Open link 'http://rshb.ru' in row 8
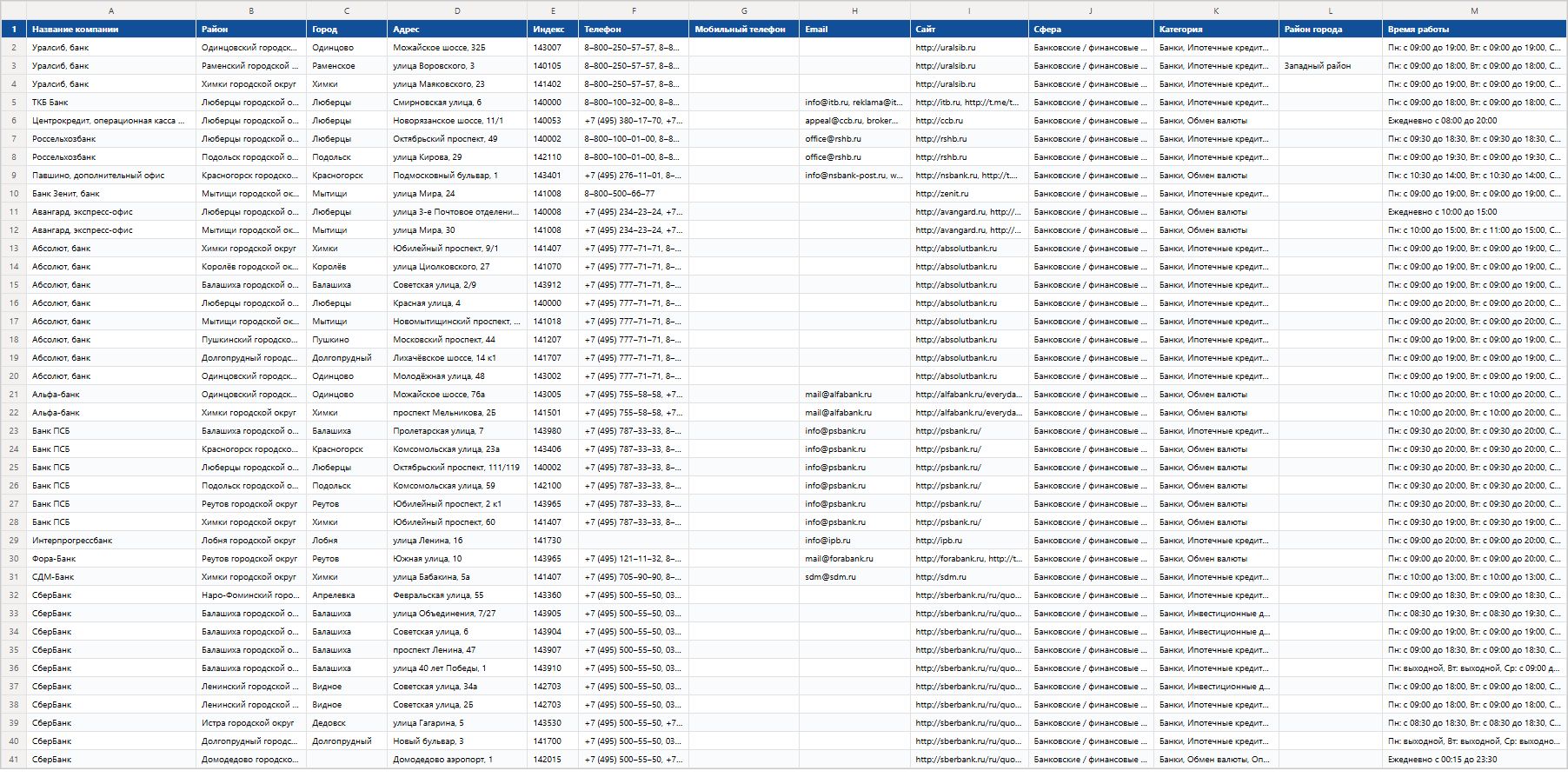The image size is (1568, 784). pos(941,157)
